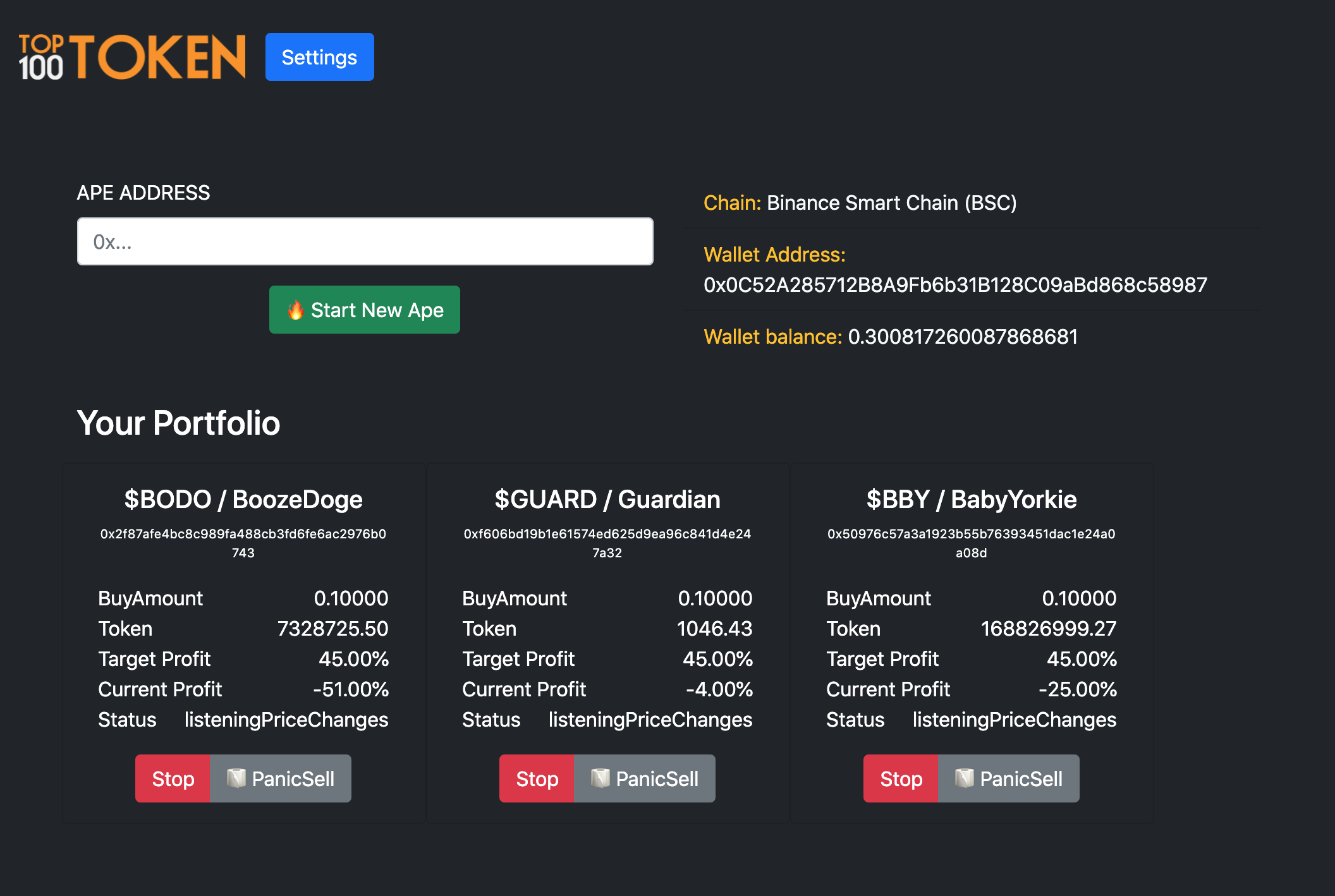Click the wallet address text
The image size is (1335, 896).
[955, 285]
